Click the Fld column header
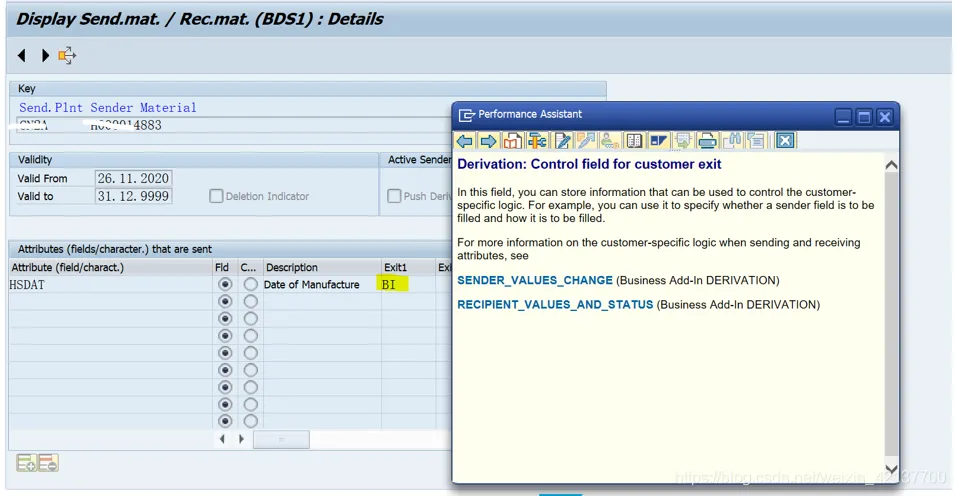 [x=224, y=267]
